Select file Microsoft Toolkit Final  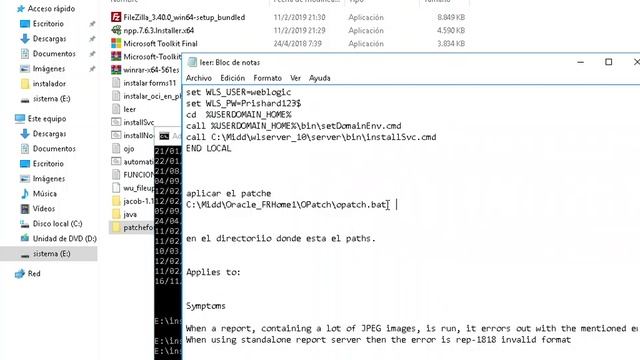(x=160, y=43)
